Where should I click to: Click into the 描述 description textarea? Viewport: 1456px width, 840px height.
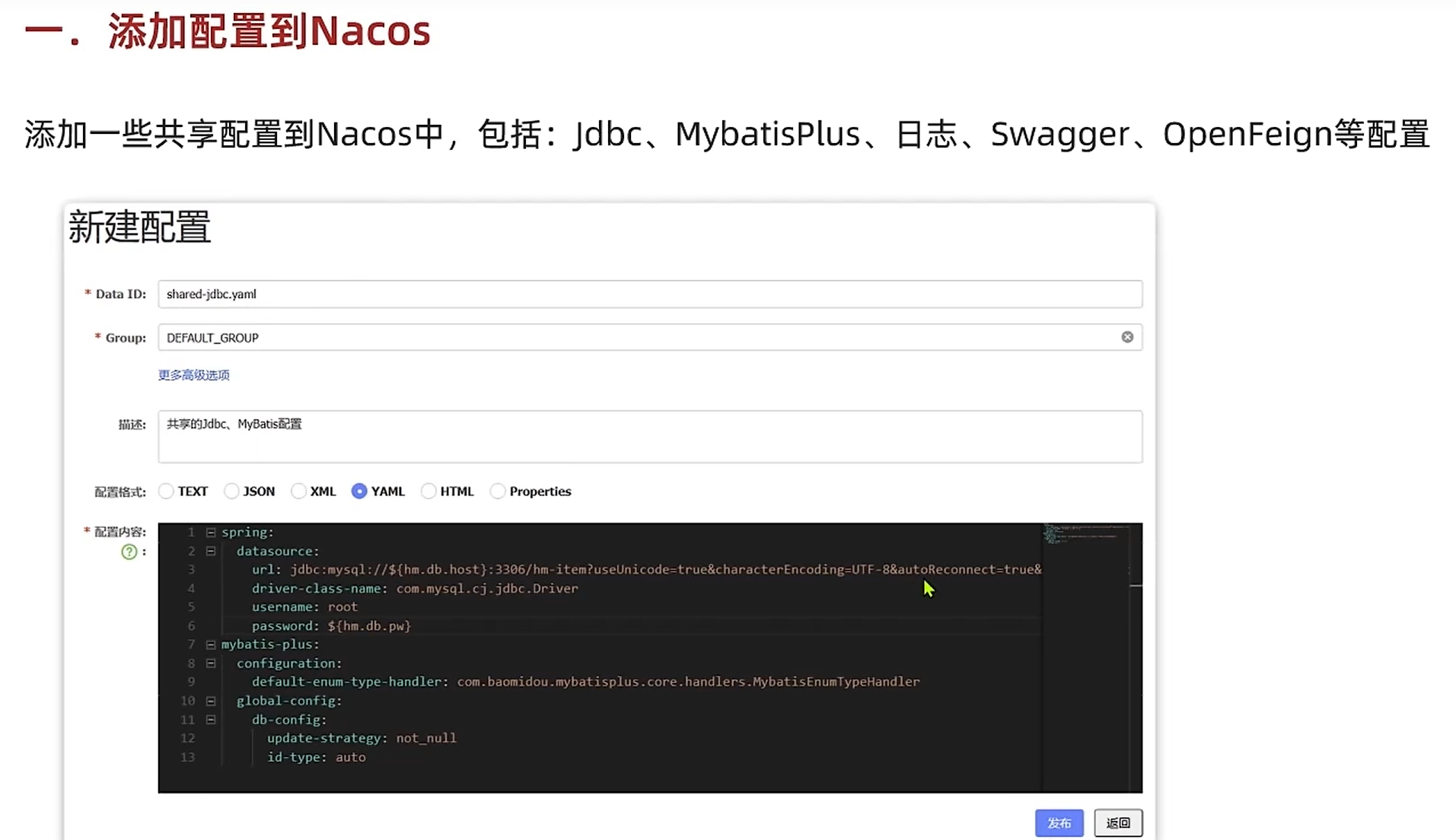click(x=650, y=437)
